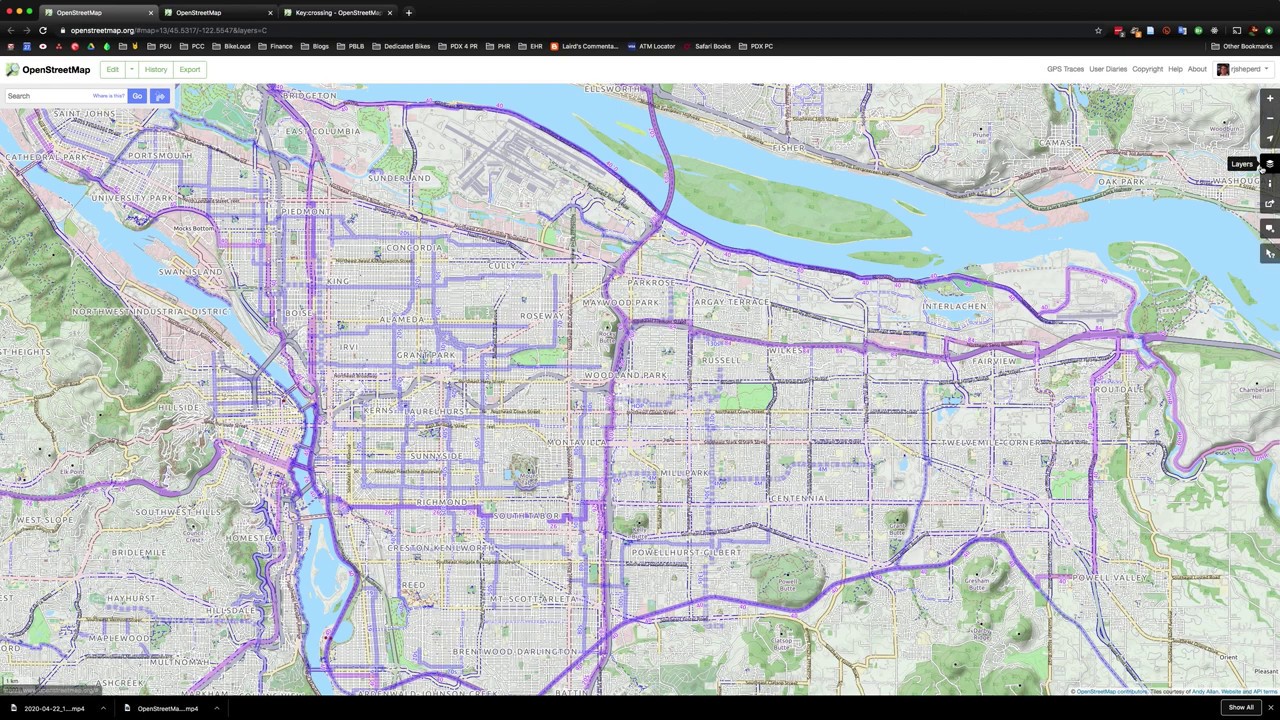
Task: Open the Help page
Action: coord(1175,69)
